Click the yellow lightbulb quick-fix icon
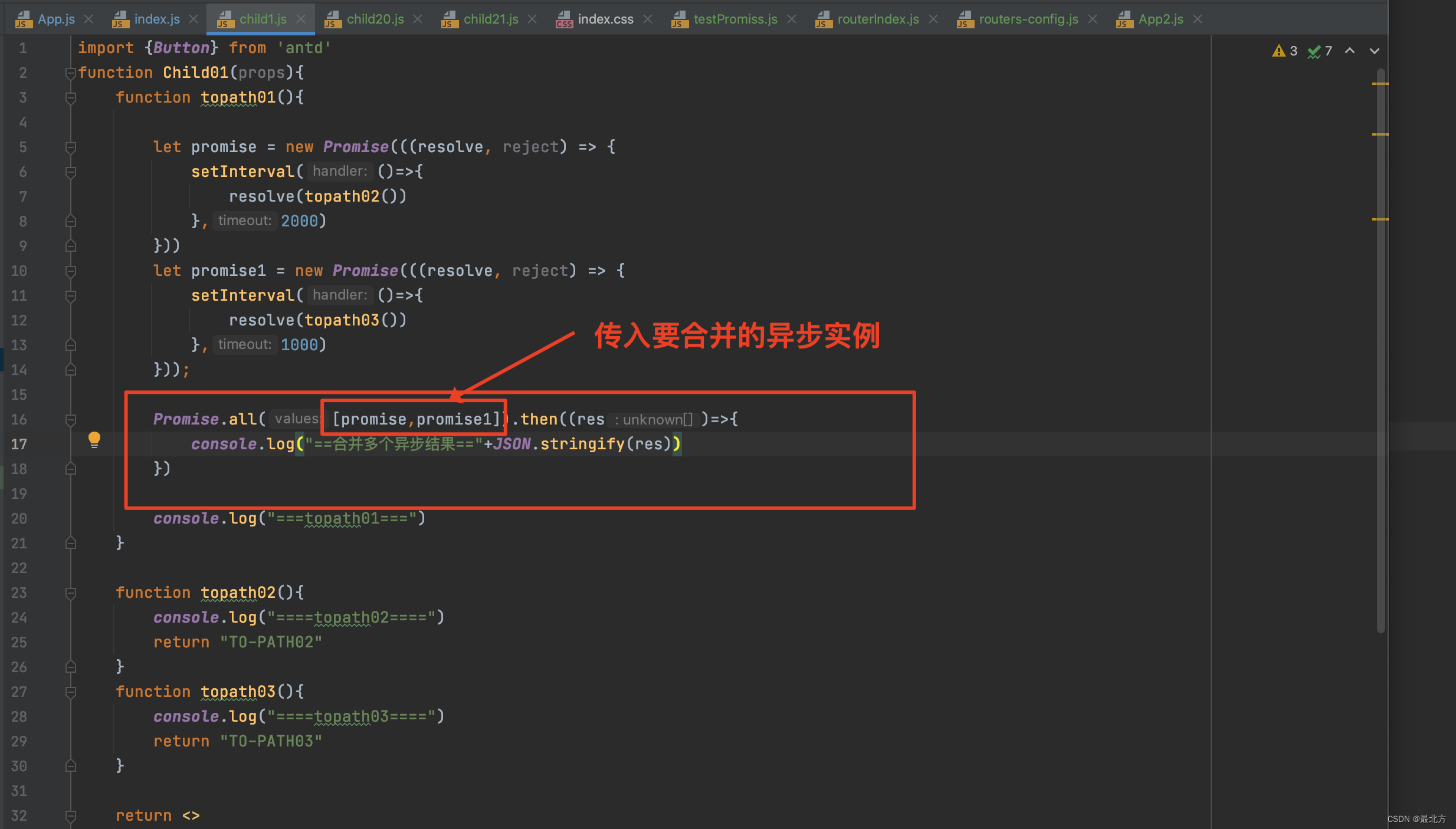This screenshot has height=829, width=1456. (x=94, y=439)
